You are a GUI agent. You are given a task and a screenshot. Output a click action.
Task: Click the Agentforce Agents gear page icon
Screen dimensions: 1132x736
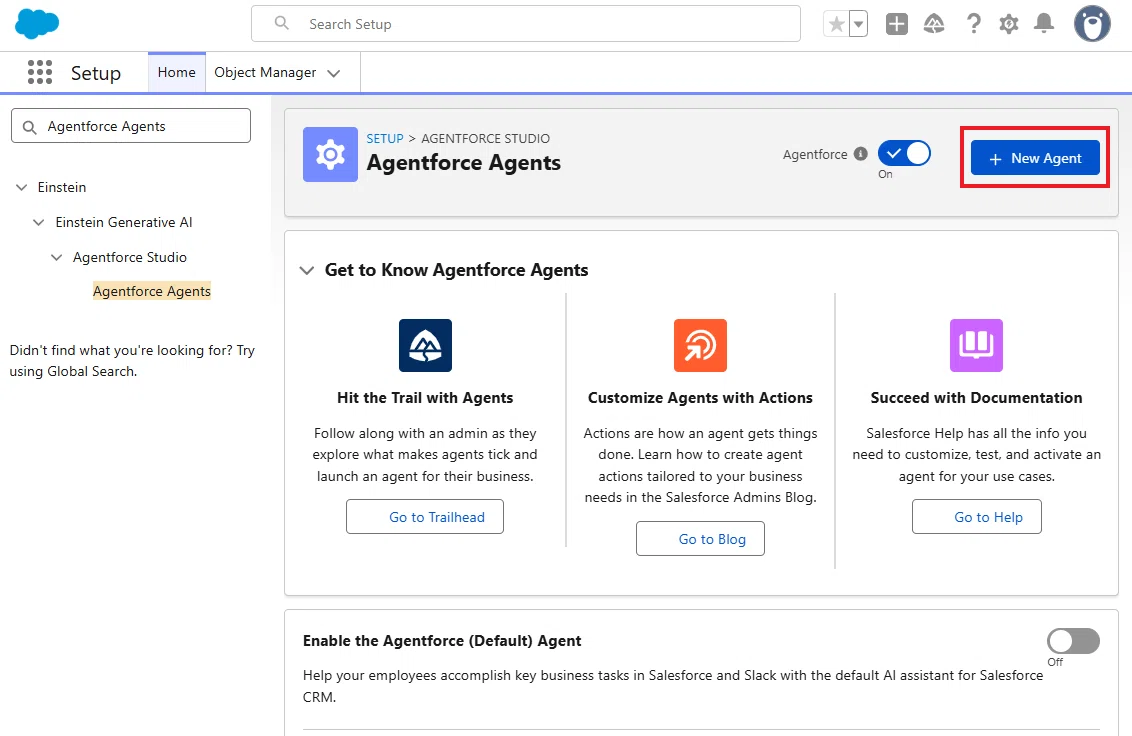330,155
